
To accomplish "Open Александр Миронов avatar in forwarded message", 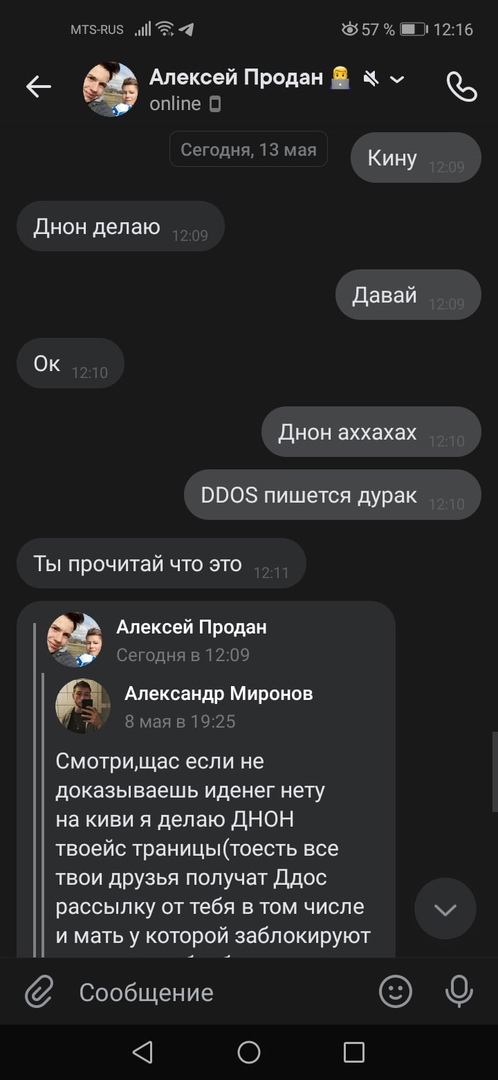I will 83,706.
